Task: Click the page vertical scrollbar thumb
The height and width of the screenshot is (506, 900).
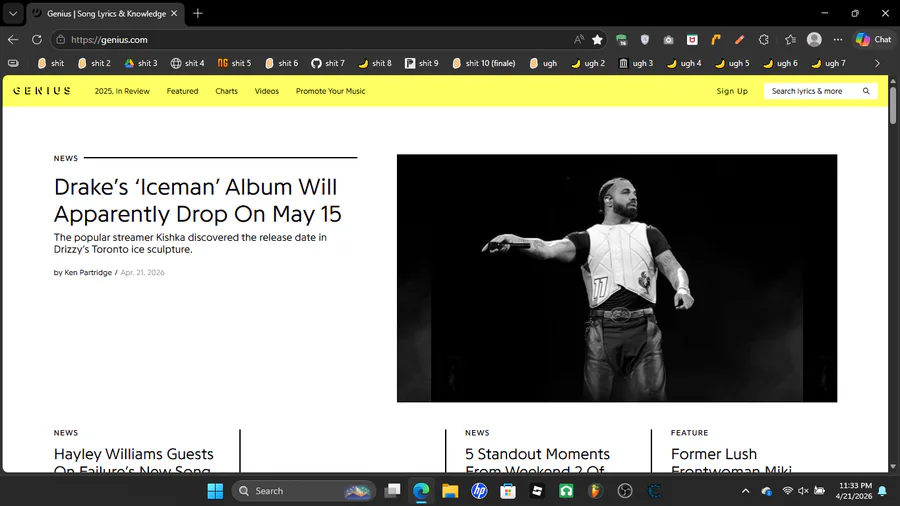Action: [x=893, y=104]
